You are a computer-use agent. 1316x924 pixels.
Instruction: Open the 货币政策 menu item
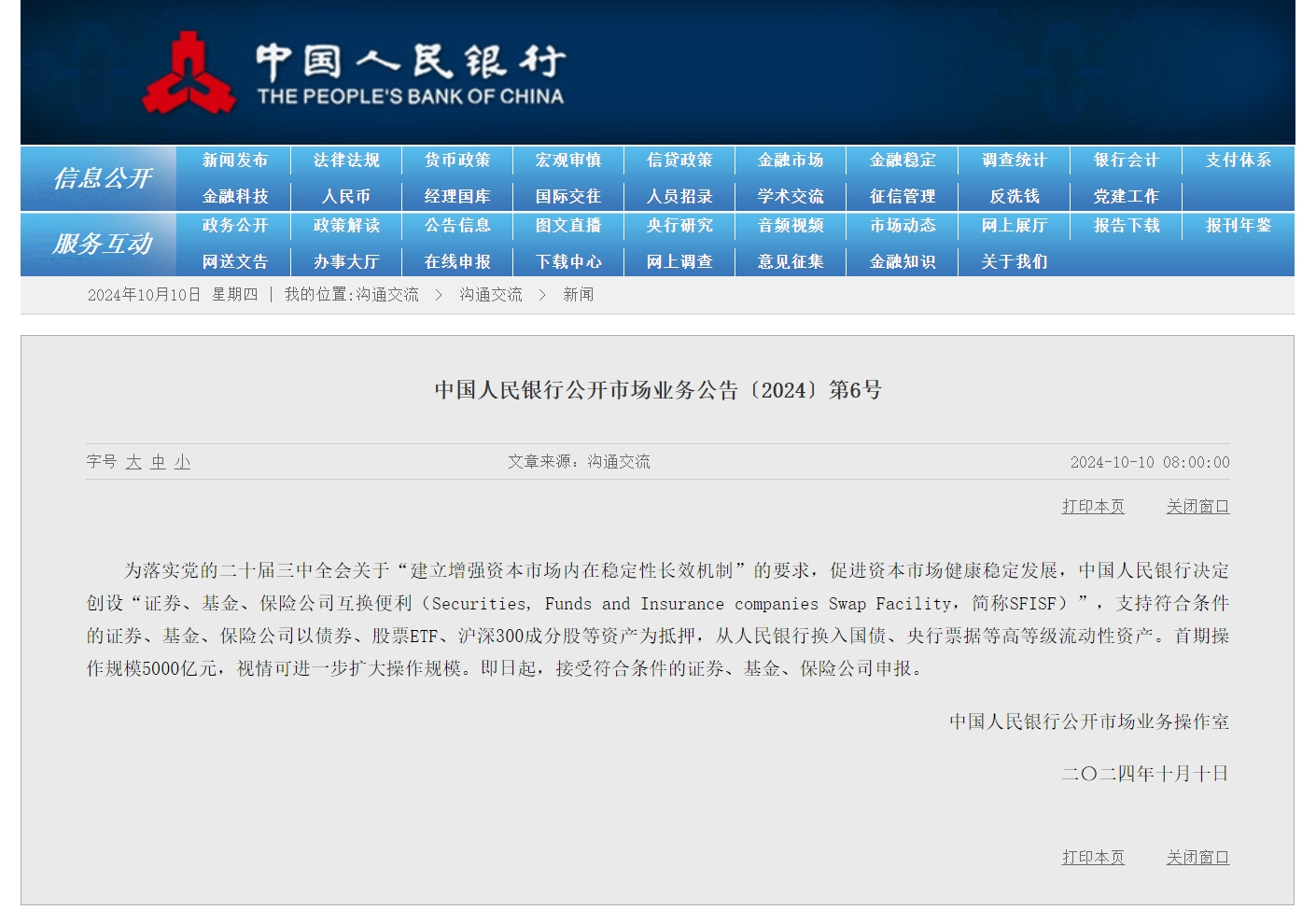click(x=456, y=161)
